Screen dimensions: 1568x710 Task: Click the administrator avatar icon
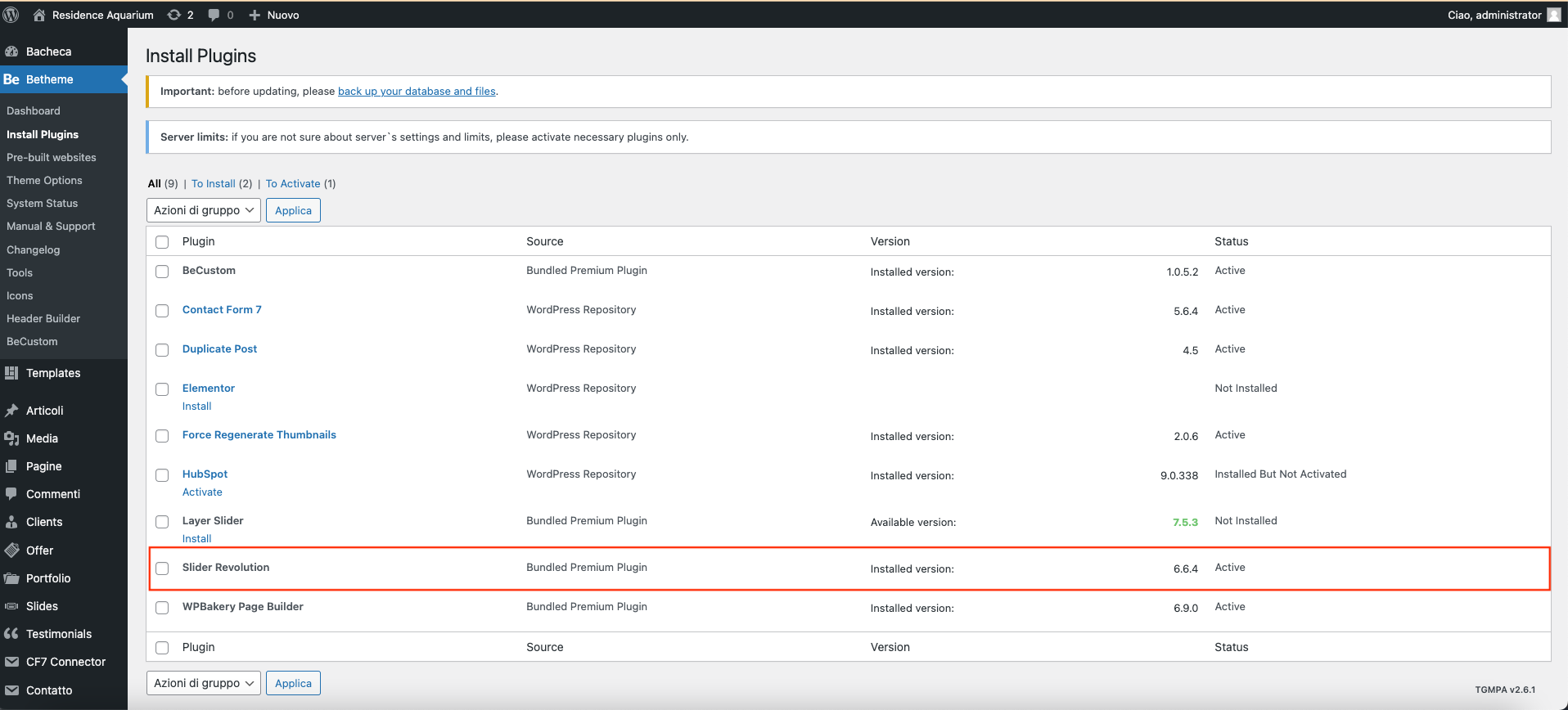point(1554,15)
